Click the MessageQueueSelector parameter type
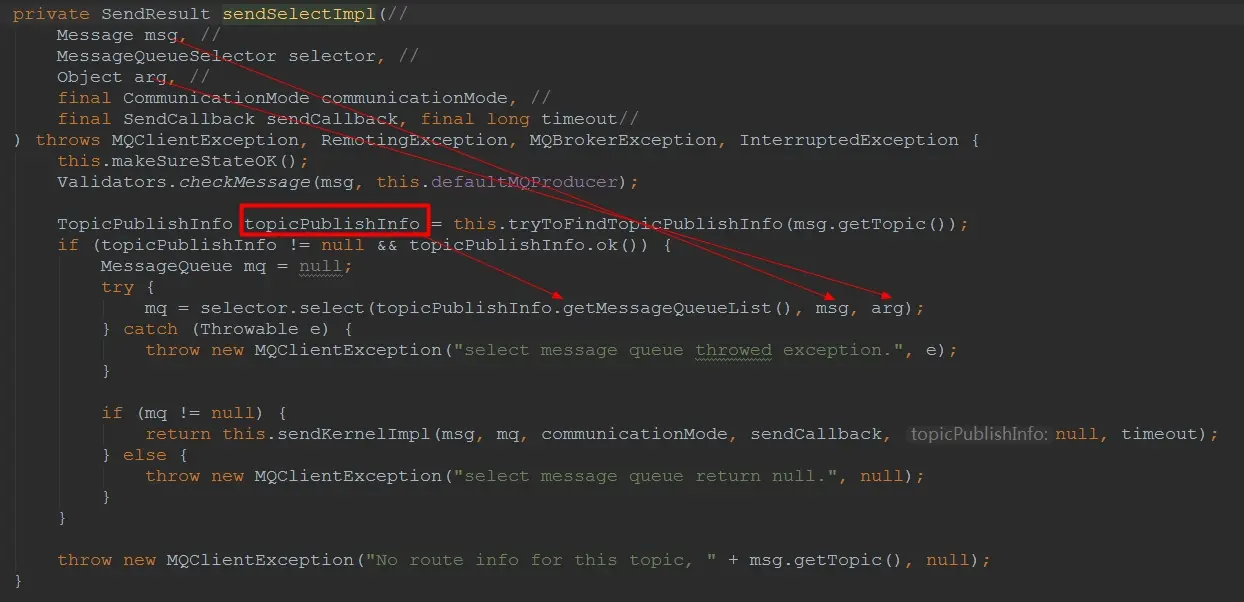 point(167,56)
